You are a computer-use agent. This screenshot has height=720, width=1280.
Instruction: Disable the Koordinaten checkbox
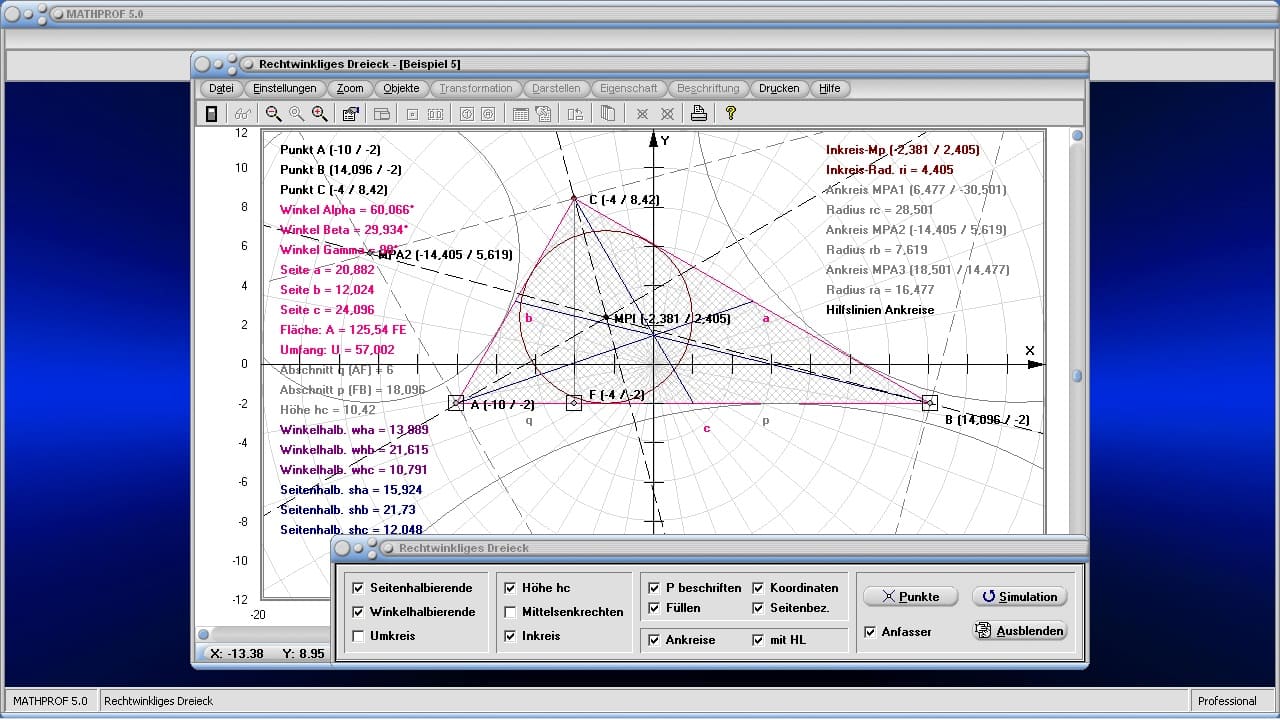(759, 588)
